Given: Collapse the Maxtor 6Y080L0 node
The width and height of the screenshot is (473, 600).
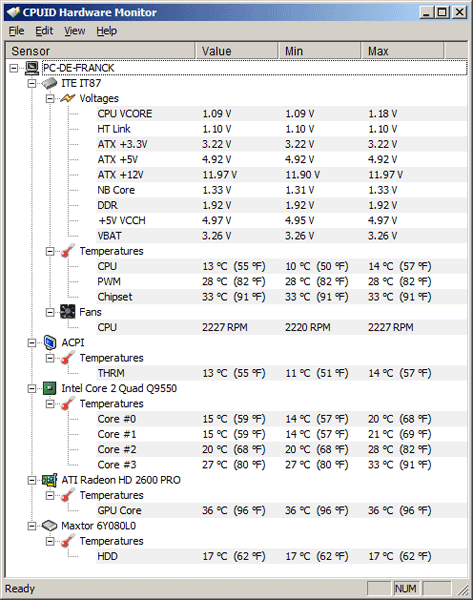Looking at the screenshot, I should [x=32, y=526].
